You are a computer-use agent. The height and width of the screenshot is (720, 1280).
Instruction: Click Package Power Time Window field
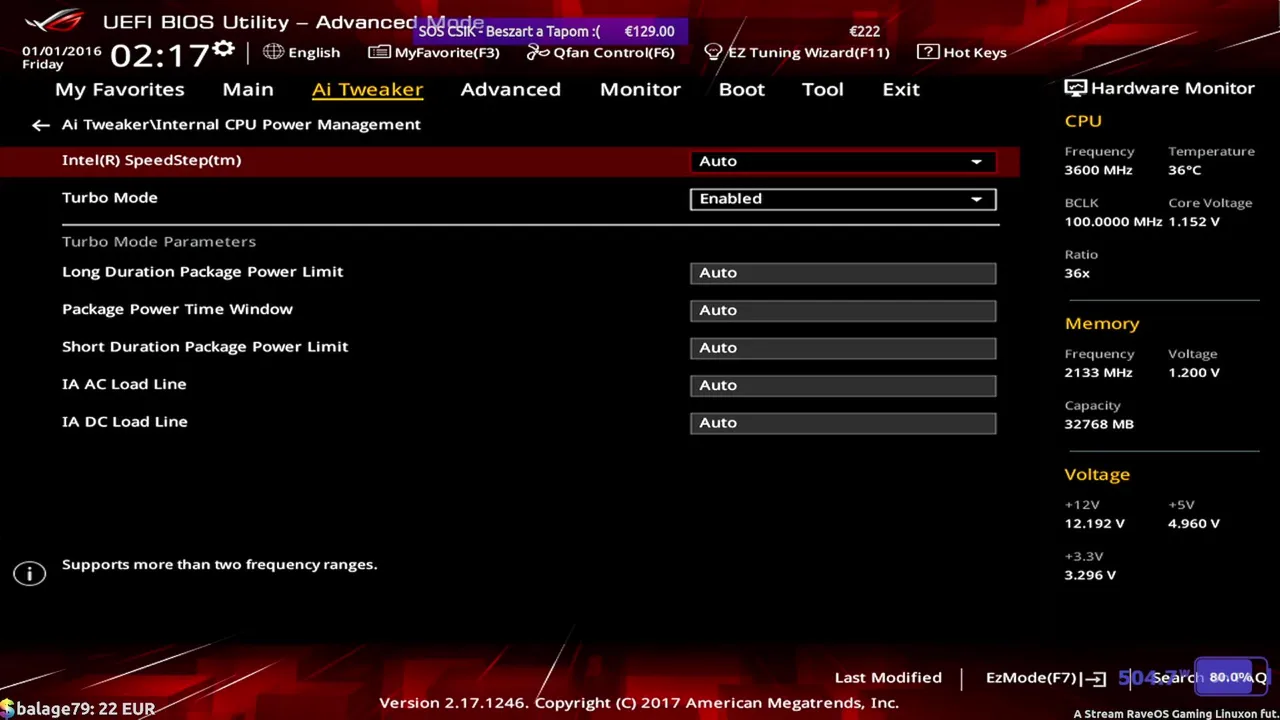(843, 310)
